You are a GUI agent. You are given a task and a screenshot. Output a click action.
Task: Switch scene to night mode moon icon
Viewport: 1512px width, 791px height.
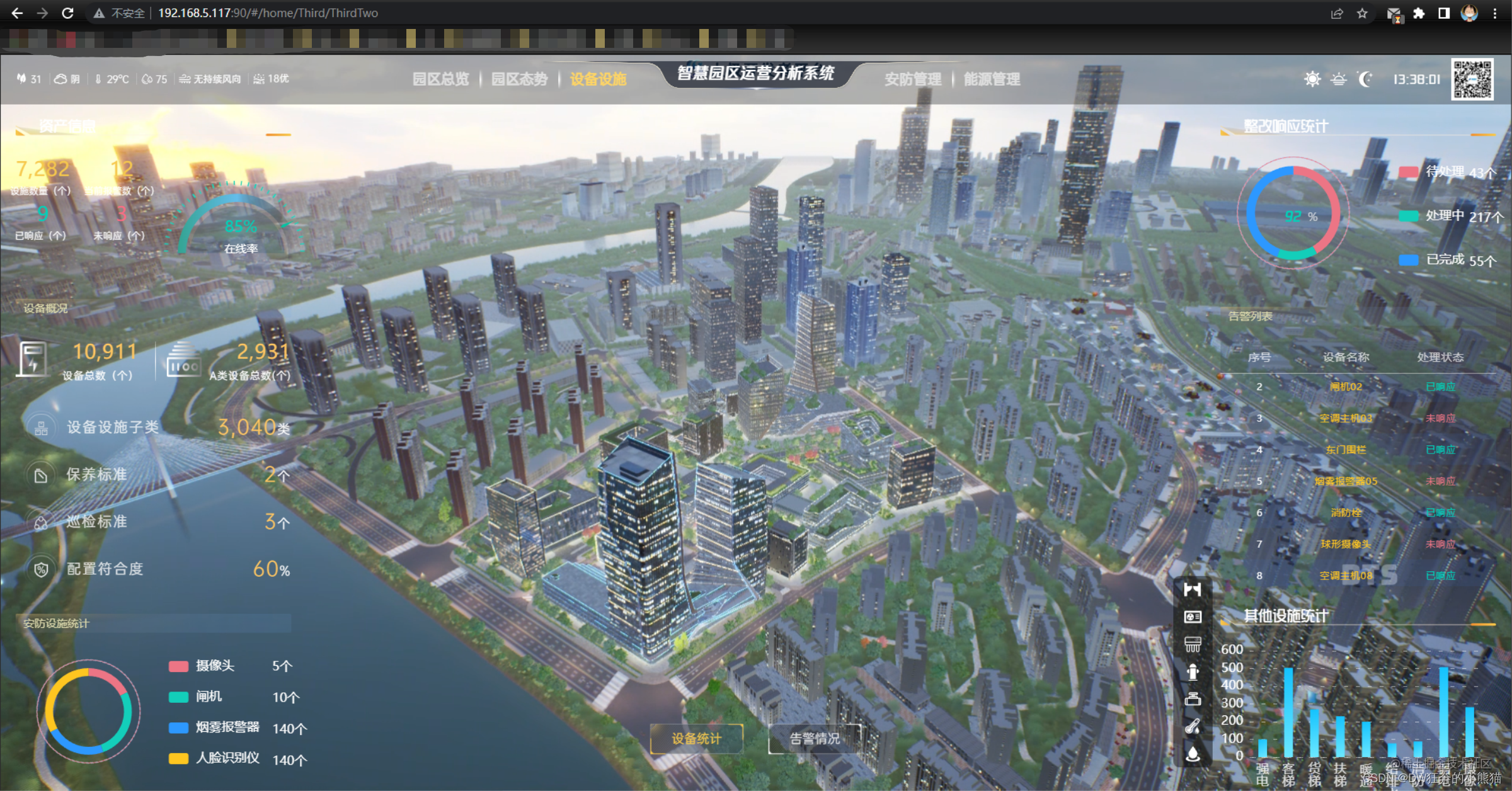click(1365, 79)
